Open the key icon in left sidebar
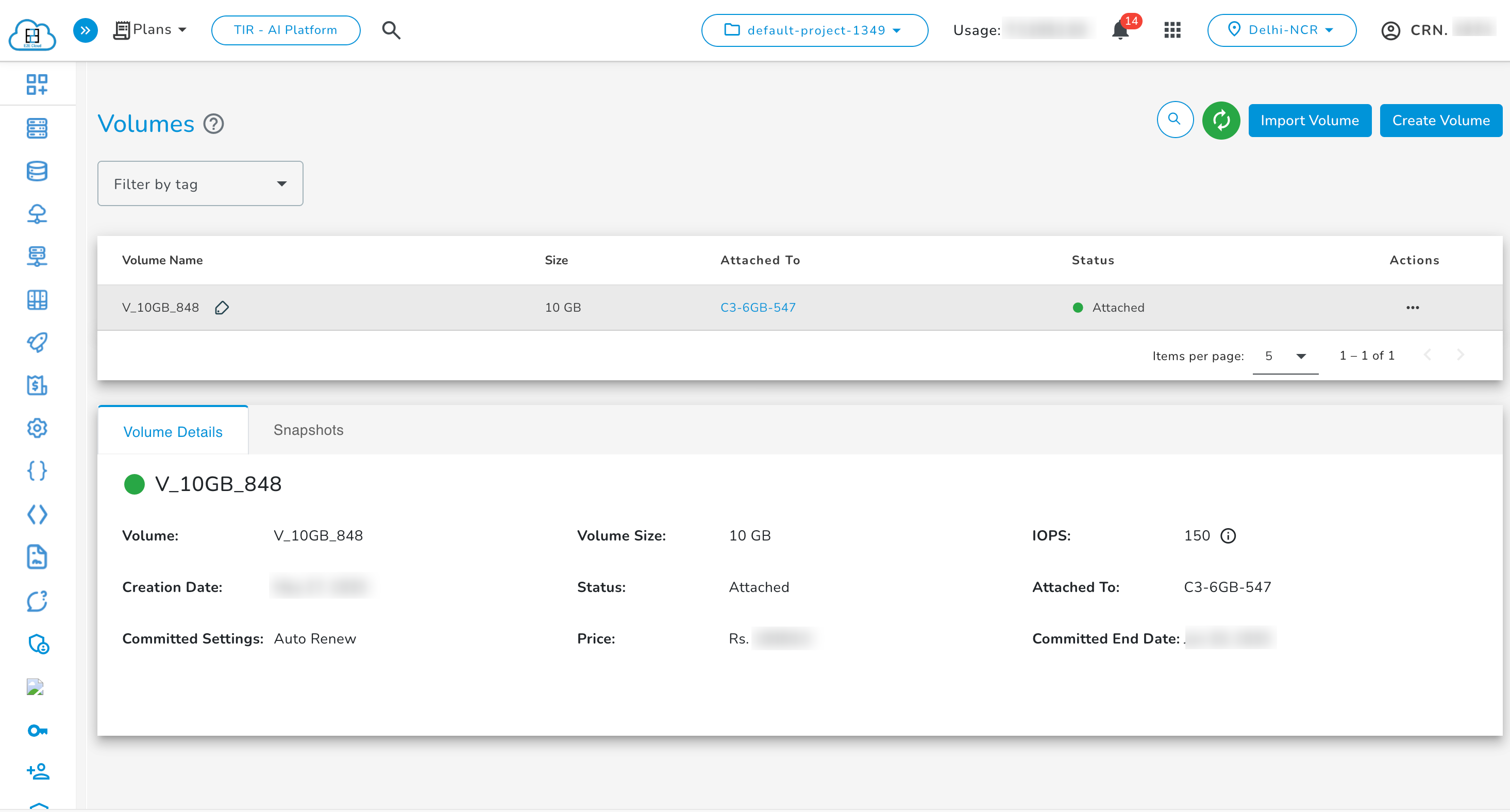This screenshot has width=1510, height=812. 37,731
